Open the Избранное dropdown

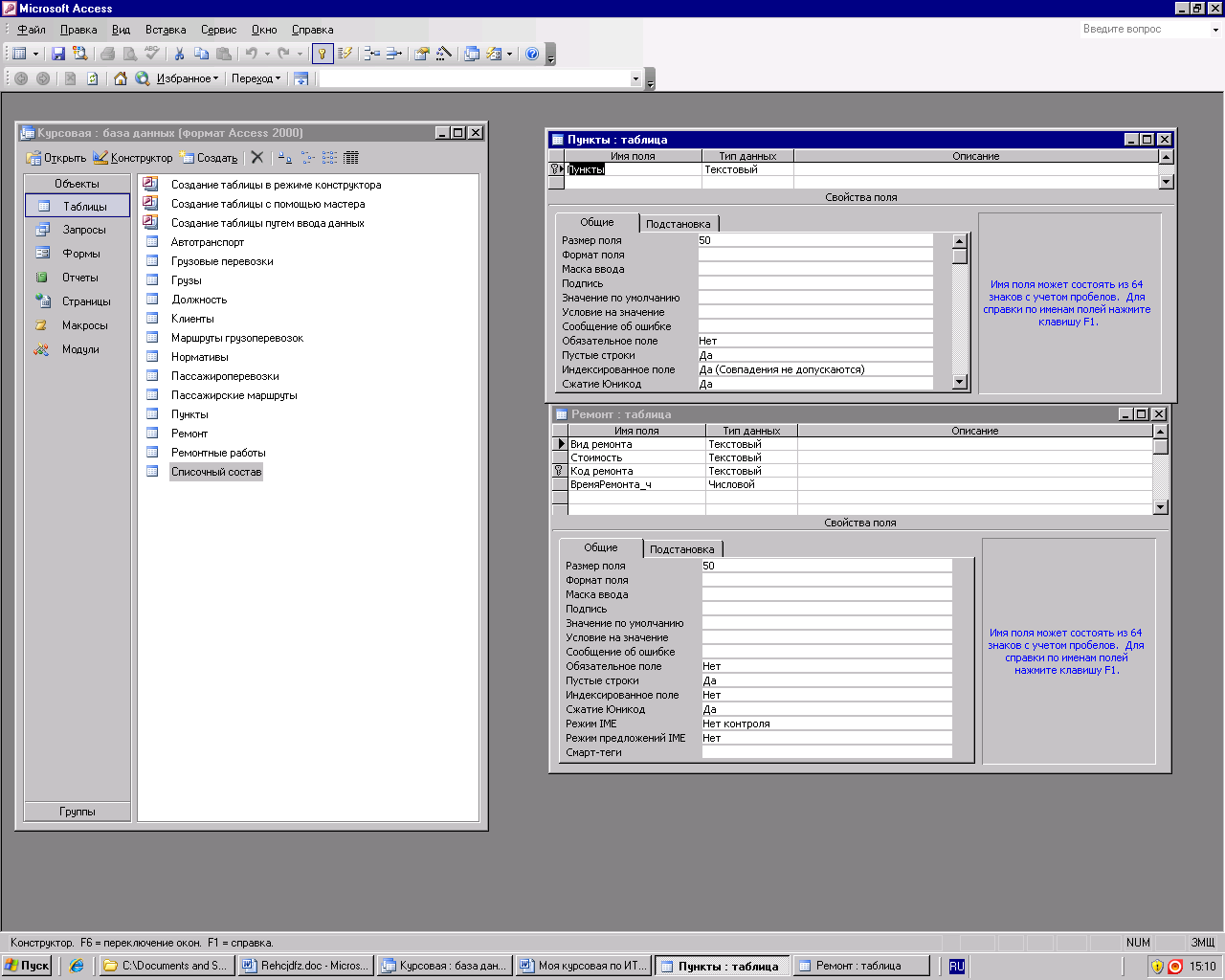[188, 78]
